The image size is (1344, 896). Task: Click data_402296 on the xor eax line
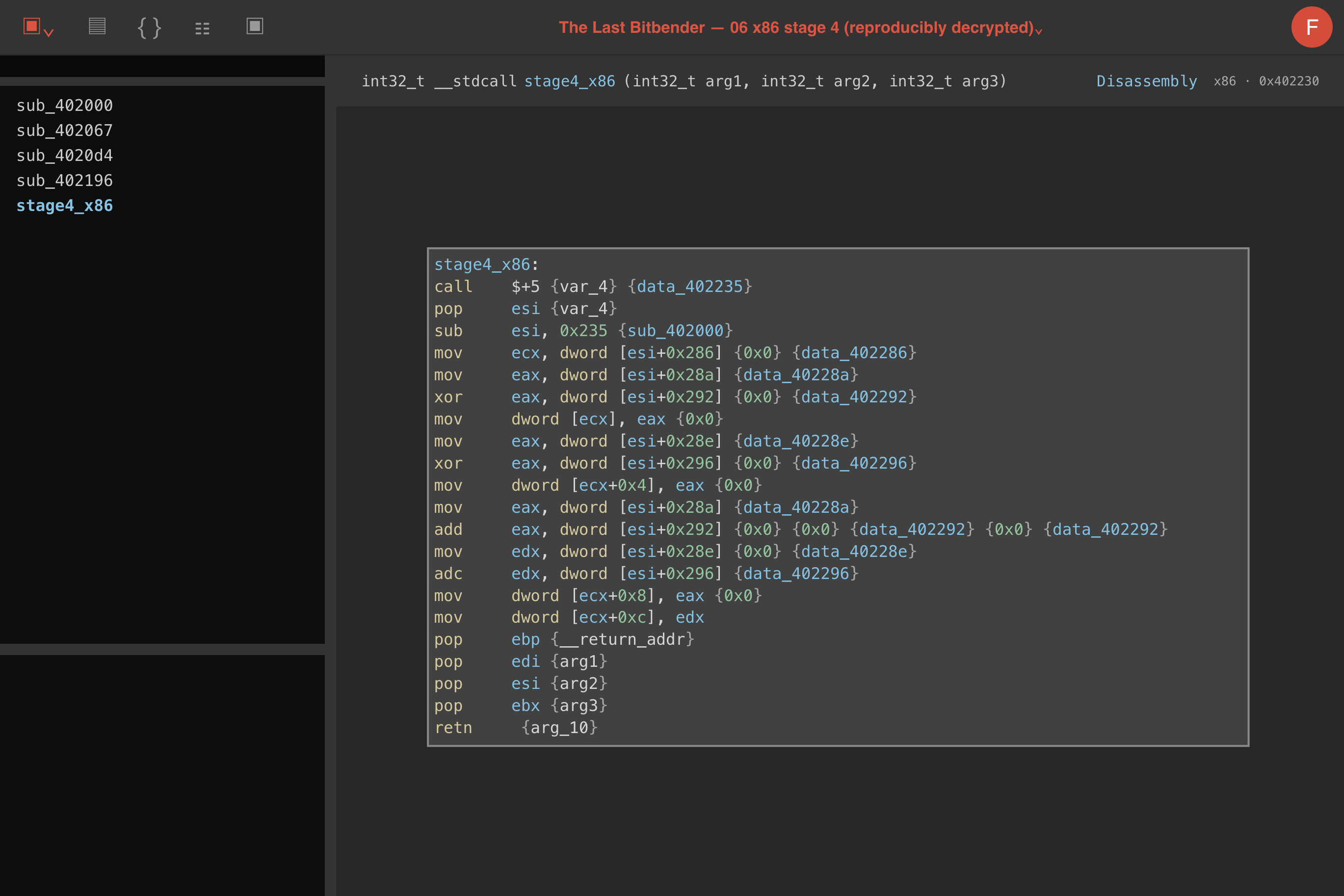click(854, 463)
